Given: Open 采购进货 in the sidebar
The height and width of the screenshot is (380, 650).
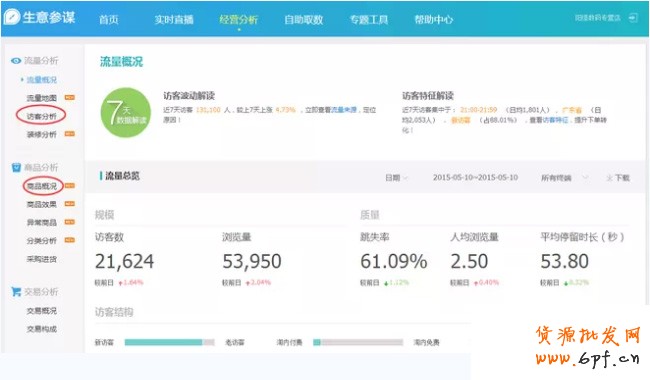Looking at the screenshot, I should (41, 259).
